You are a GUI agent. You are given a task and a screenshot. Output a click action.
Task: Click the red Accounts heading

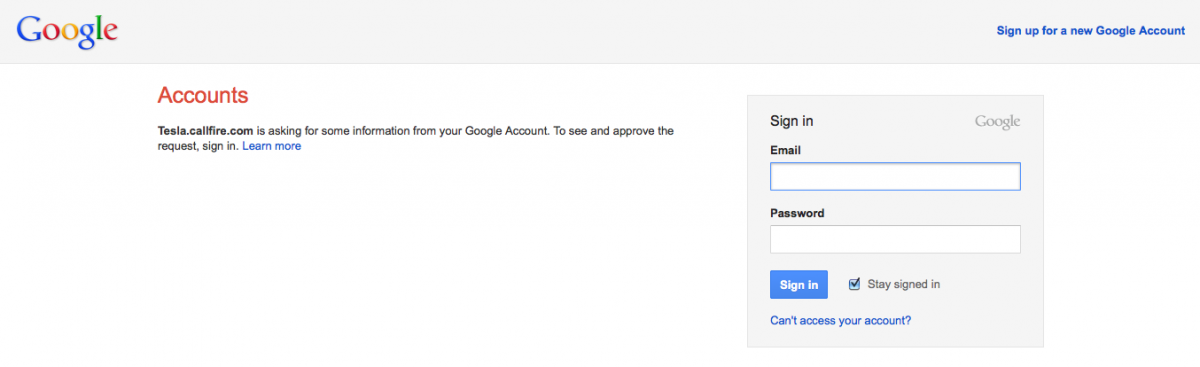pyautogui.click(x=203, y=96)
